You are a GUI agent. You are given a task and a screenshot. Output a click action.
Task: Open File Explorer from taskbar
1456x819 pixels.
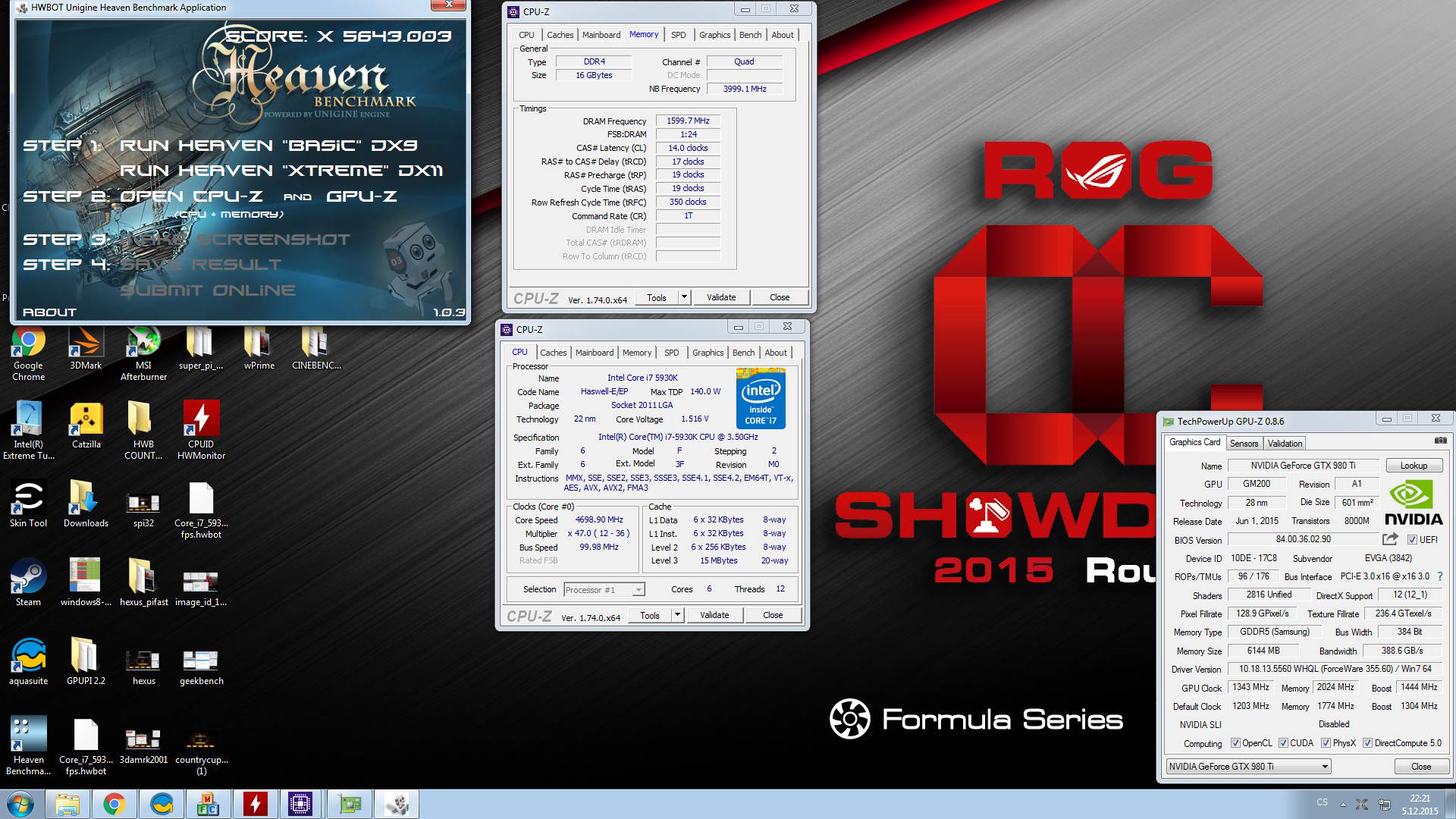pos(67,804)
